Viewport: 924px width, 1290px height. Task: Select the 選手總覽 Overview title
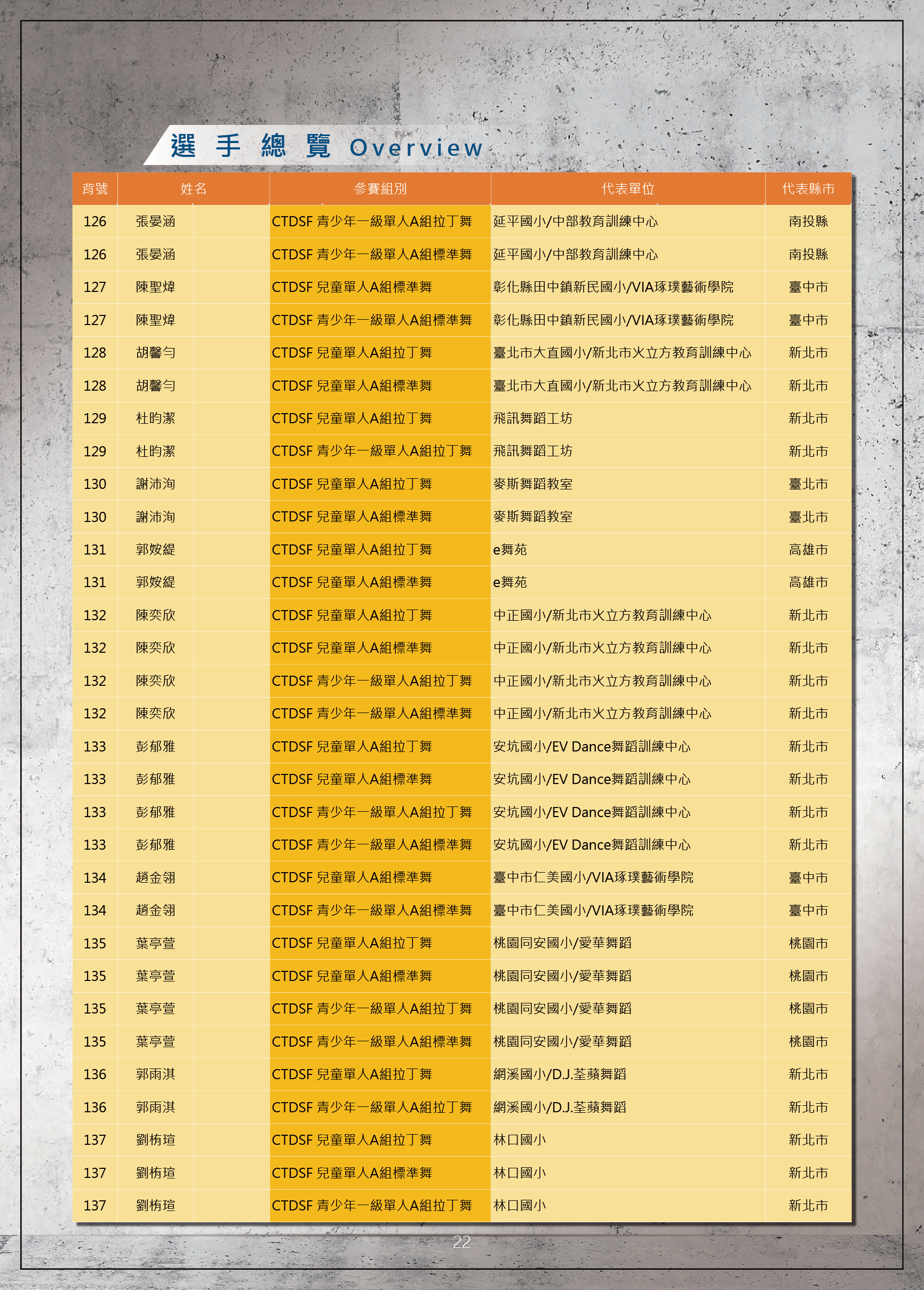point(326,147)
